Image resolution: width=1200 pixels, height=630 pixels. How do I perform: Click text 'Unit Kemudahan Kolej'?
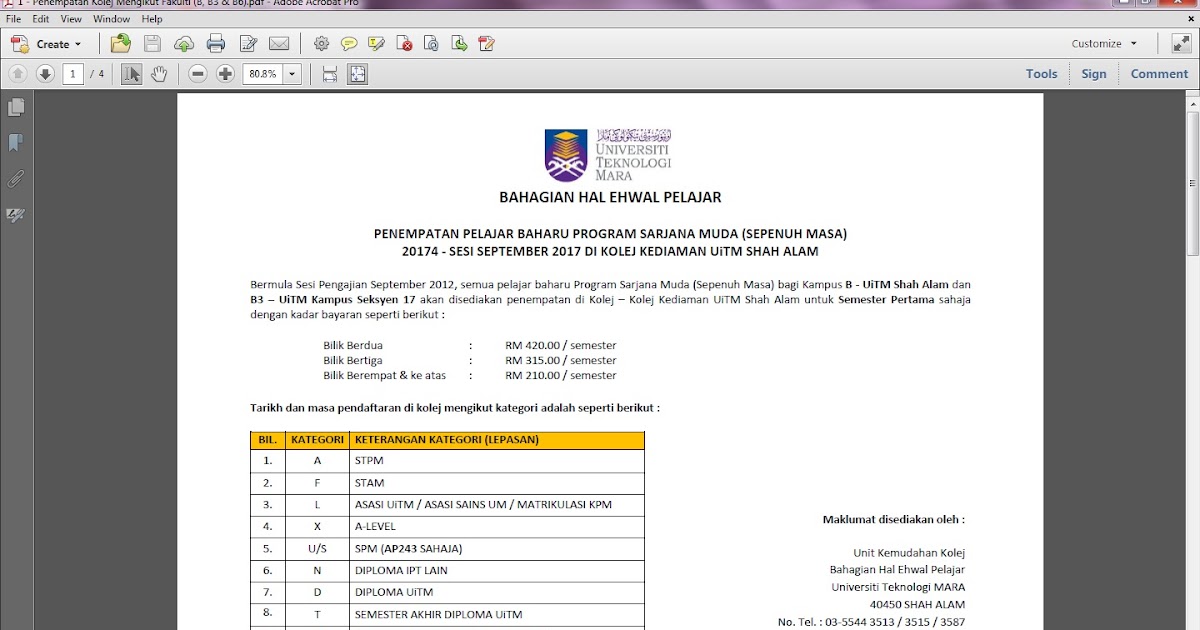pyautogui.click(x=909, y=553)
